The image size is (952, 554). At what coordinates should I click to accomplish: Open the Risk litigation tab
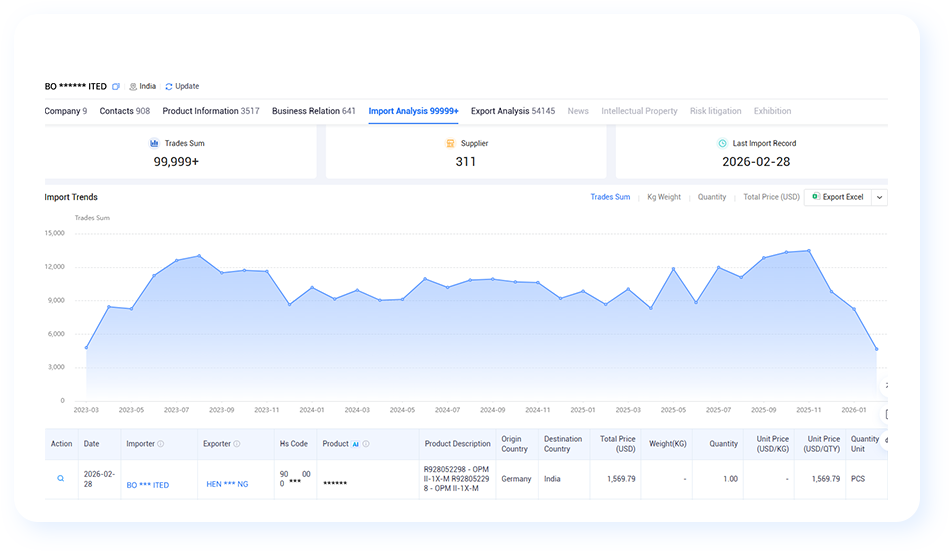pos(715,111)
